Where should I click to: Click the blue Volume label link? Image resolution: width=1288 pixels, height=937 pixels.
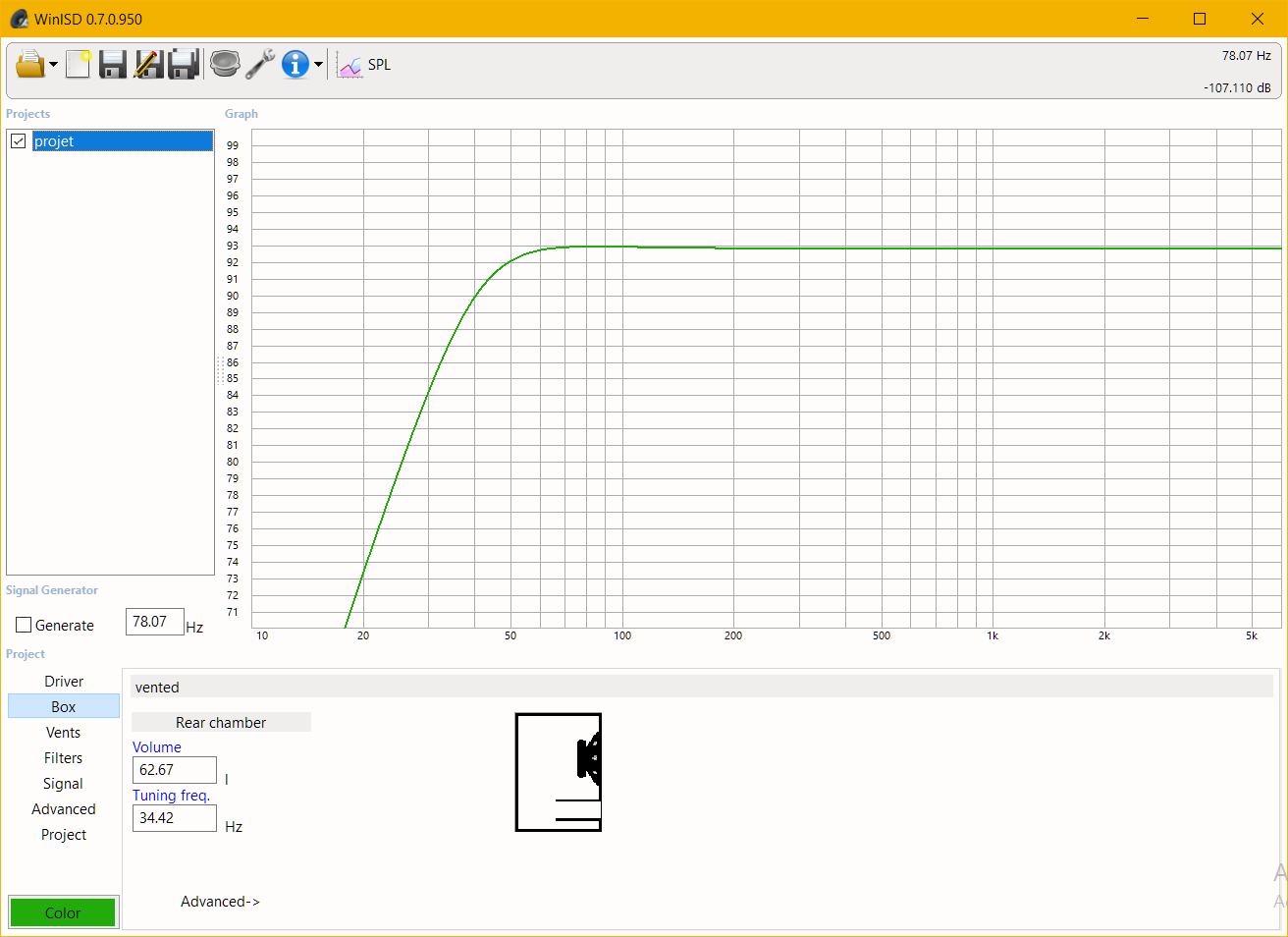click(157, 747)
